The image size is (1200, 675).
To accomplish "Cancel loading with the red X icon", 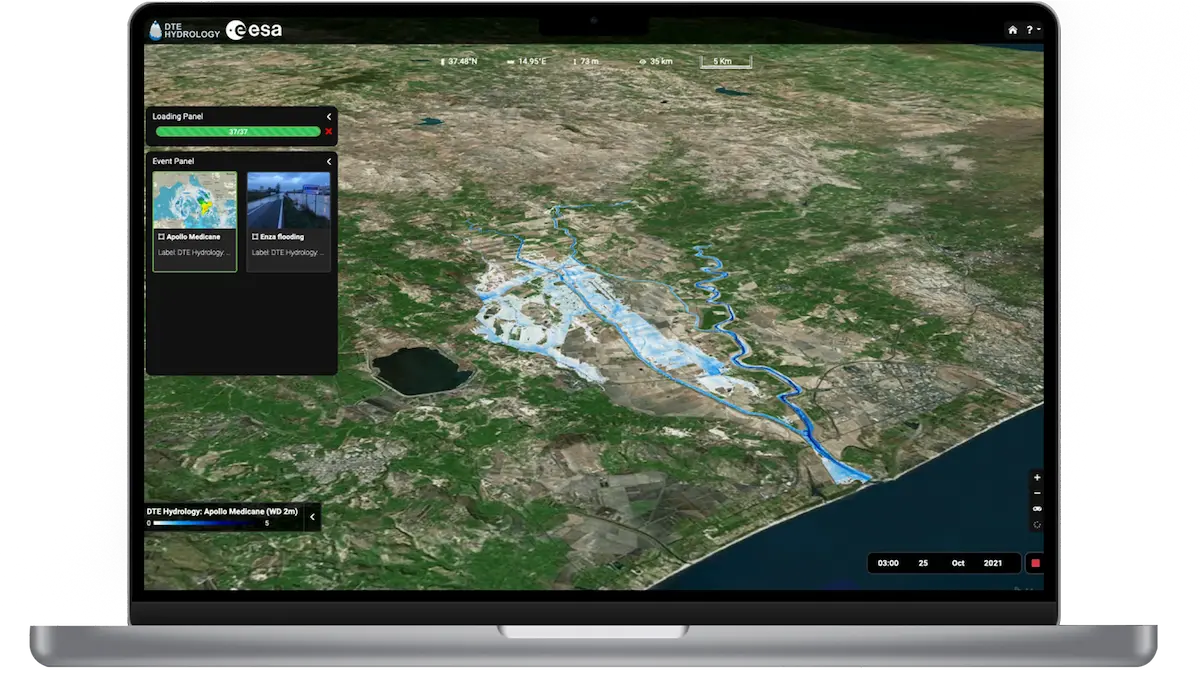I will (x=328, y=132).
